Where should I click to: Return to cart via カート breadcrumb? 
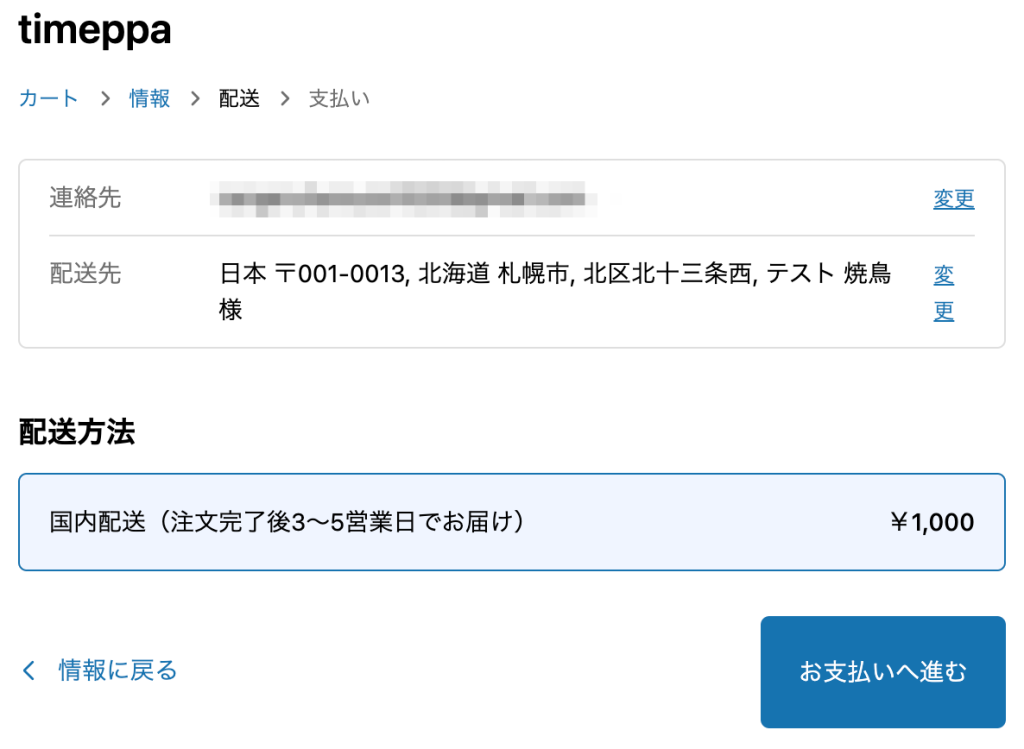[x=47, y=98]
